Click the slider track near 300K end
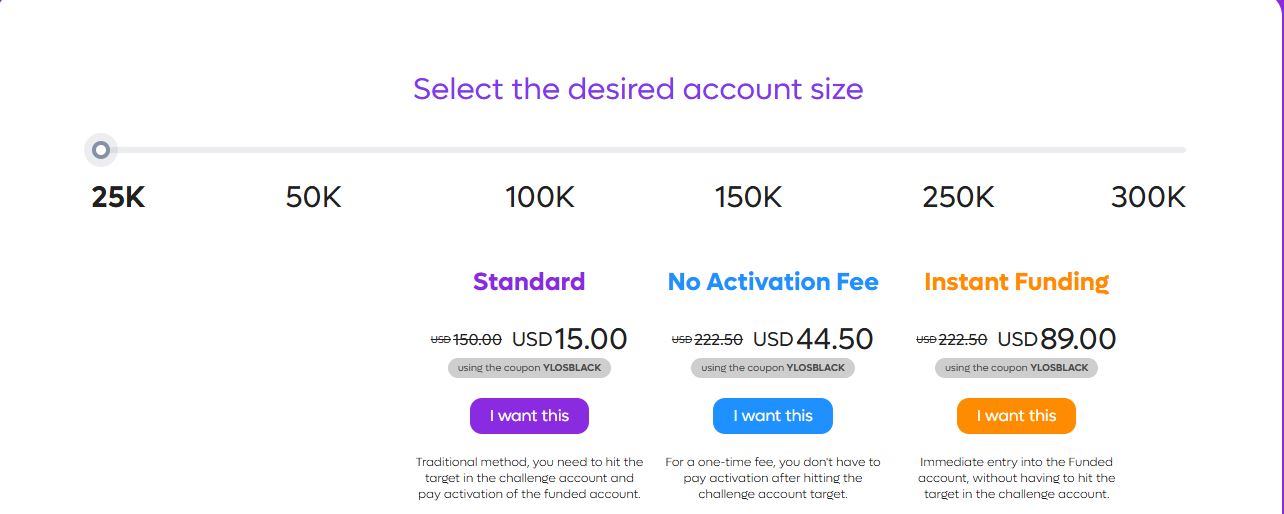Viewport: 1284px width, 514px height. point(1170,150)
